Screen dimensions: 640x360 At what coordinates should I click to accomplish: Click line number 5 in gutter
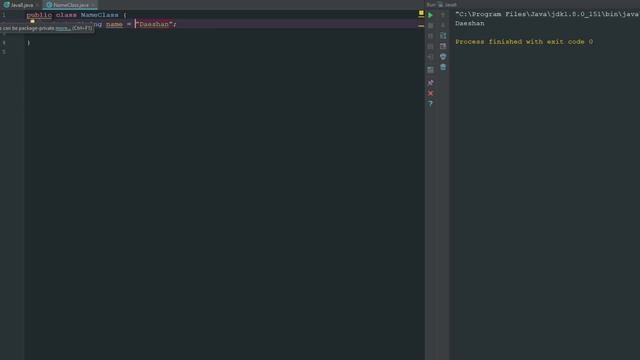click(4, 52)
